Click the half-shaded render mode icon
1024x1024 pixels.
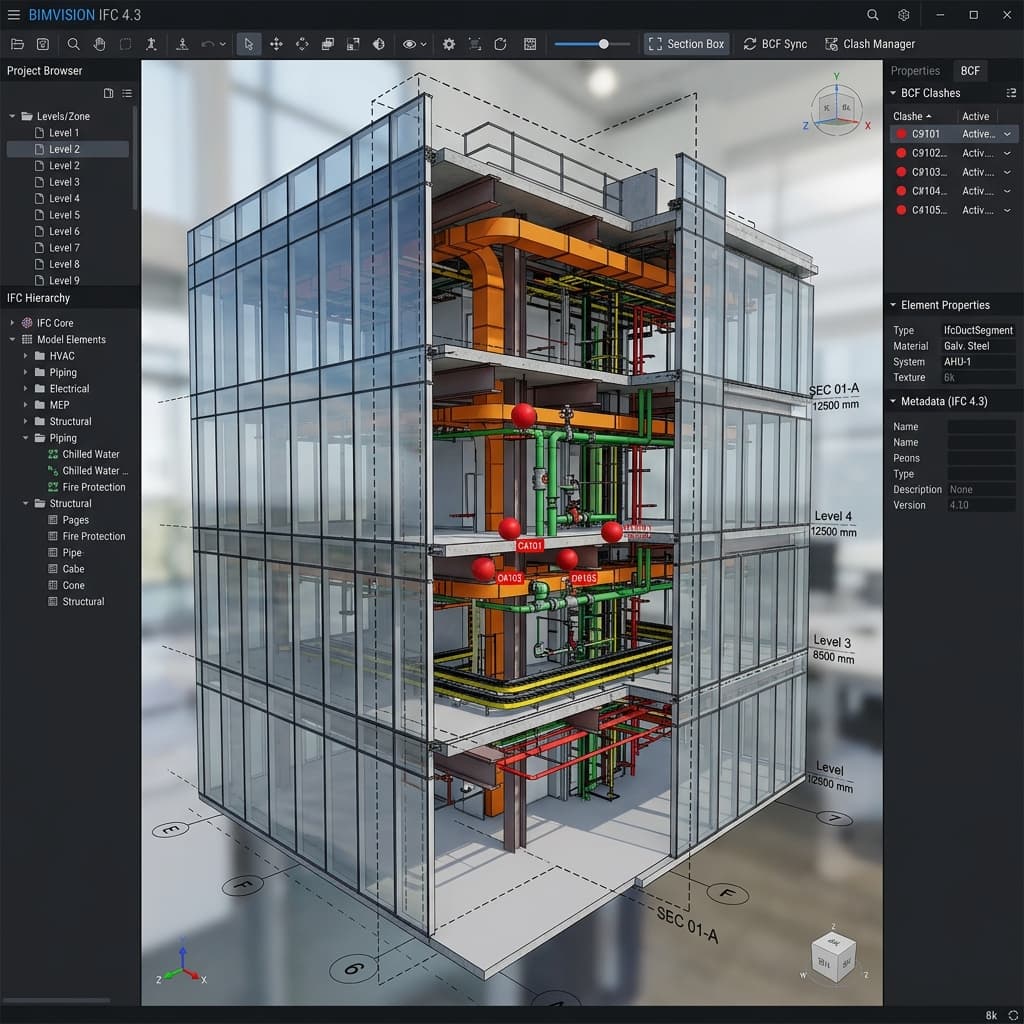tap(379, 44)
